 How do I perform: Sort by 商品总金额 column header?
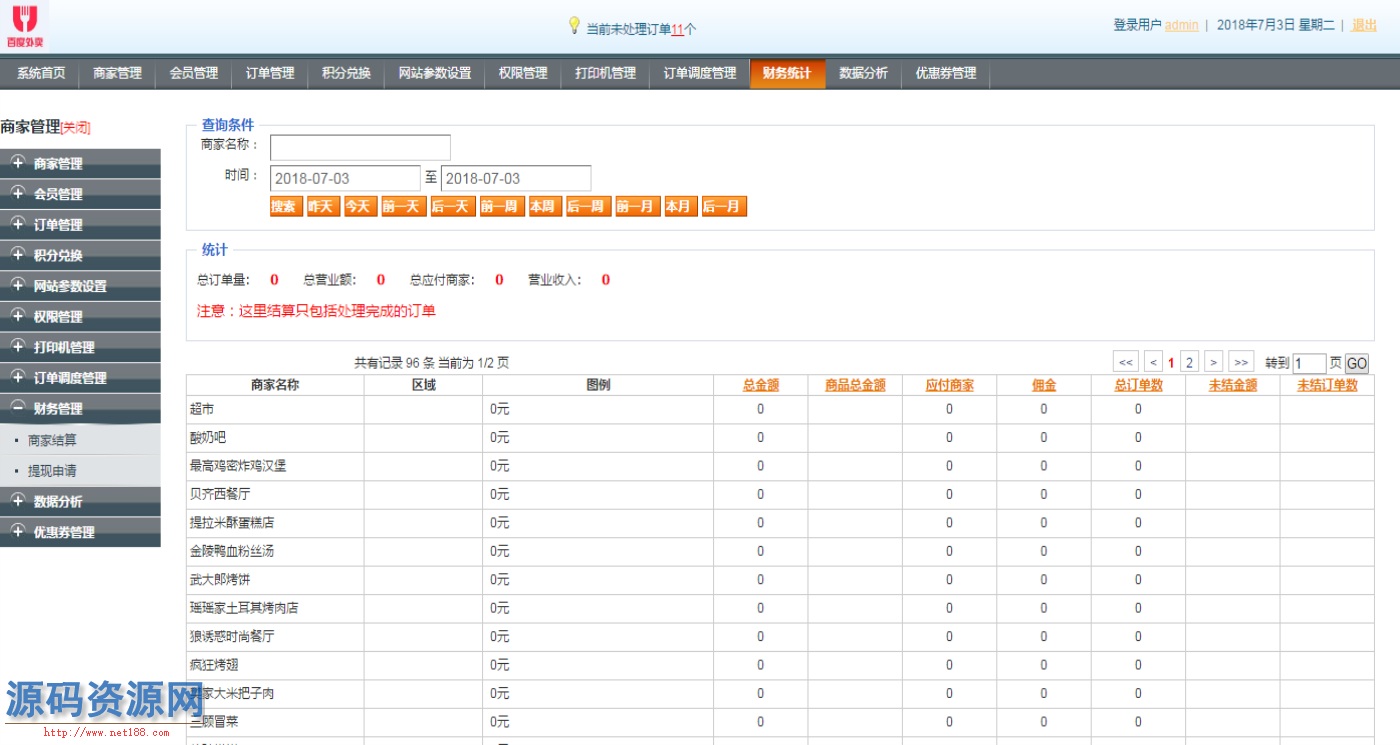coord(855,385)
